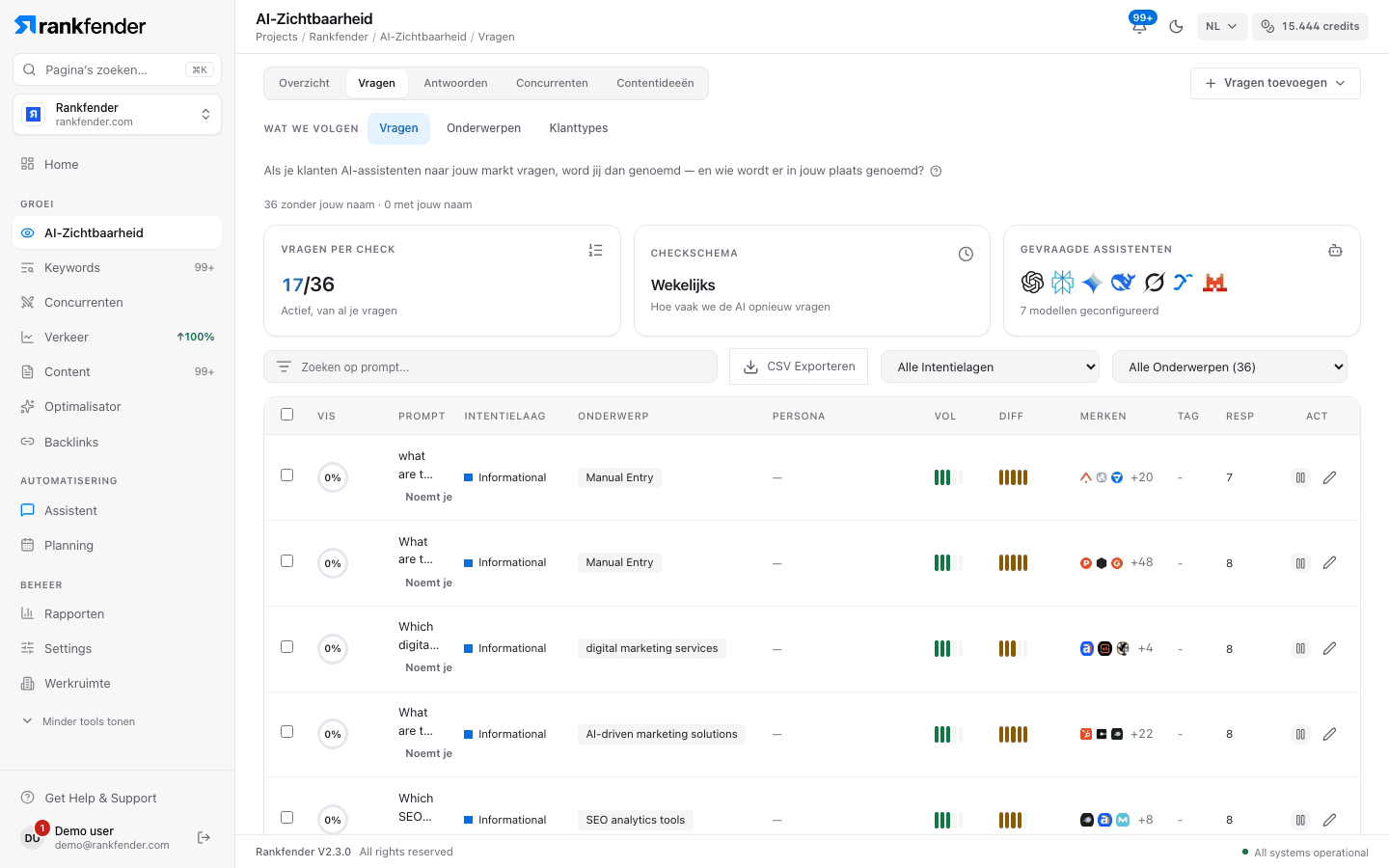This screenshot has width=1389, height=868.
Task: Select all prompts with header checkbox
Action: click(x=286, y=415)
